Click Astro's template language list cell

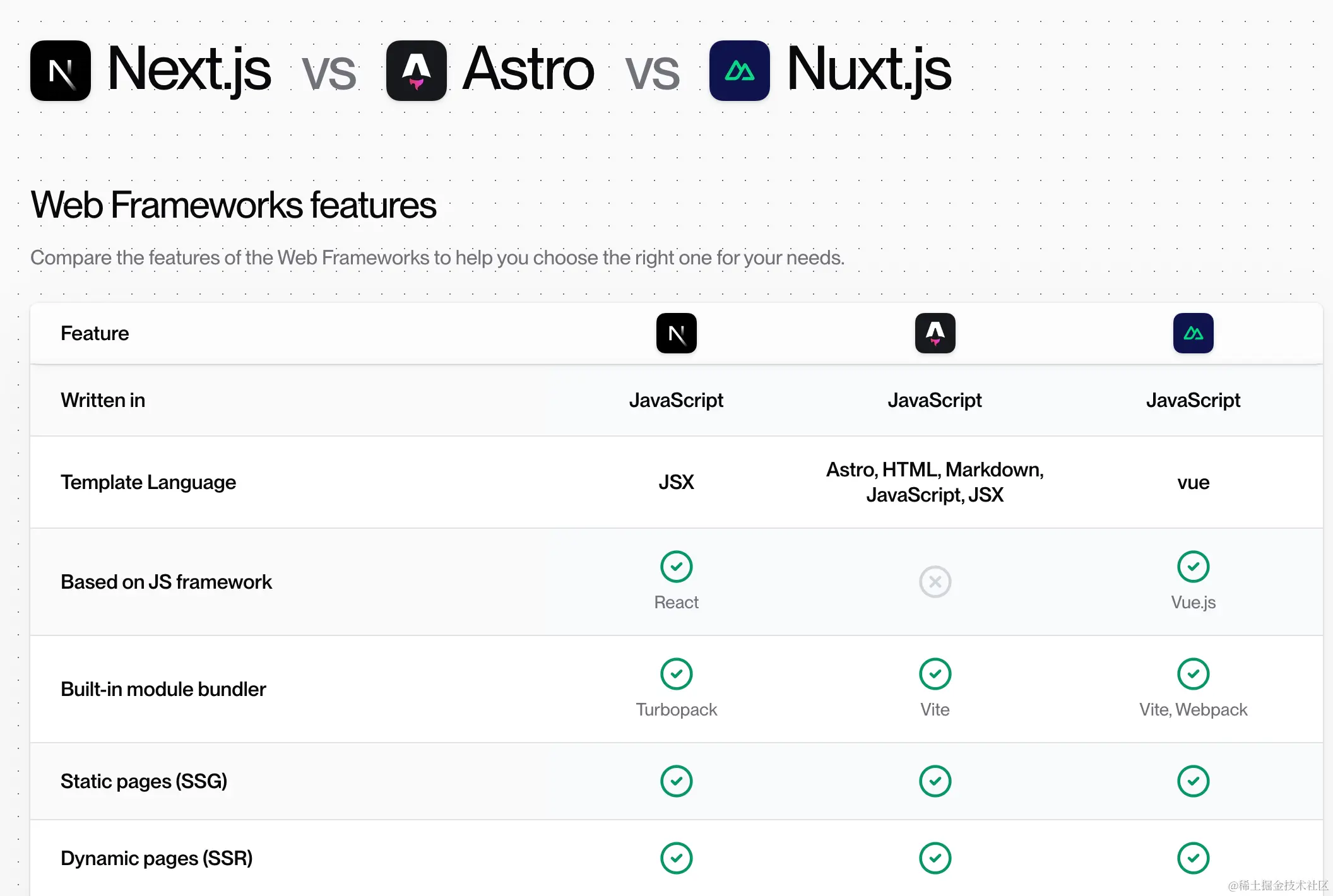click(935, 482)
